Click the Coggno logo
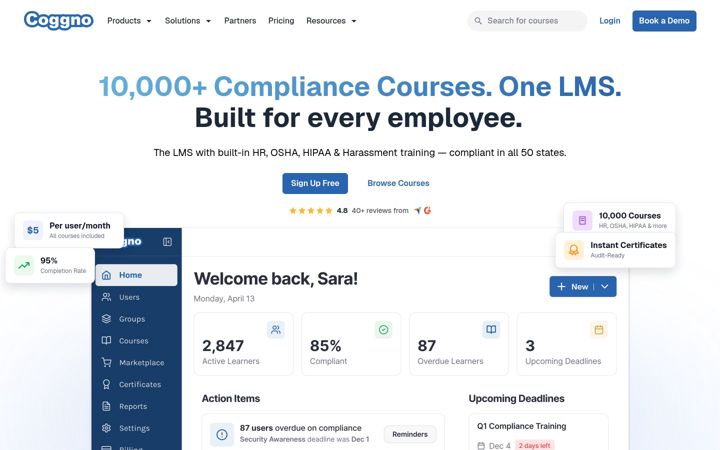This screenshot has height=450, width=720. point(59,20)
